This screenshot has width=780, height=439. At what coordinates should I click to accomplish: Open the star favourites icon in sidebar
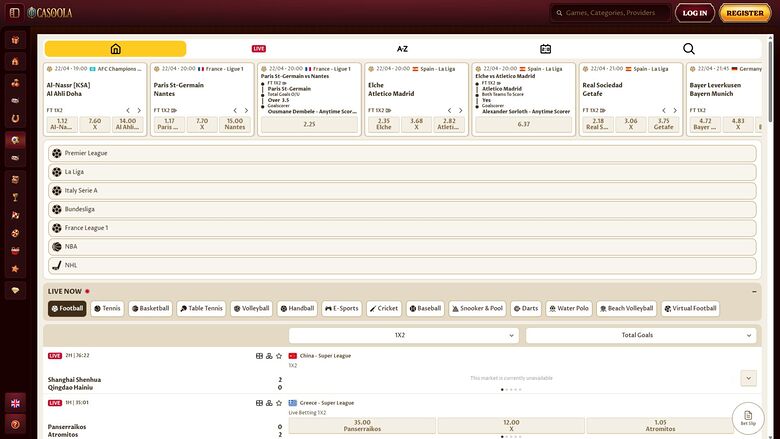tap(15, 269)
